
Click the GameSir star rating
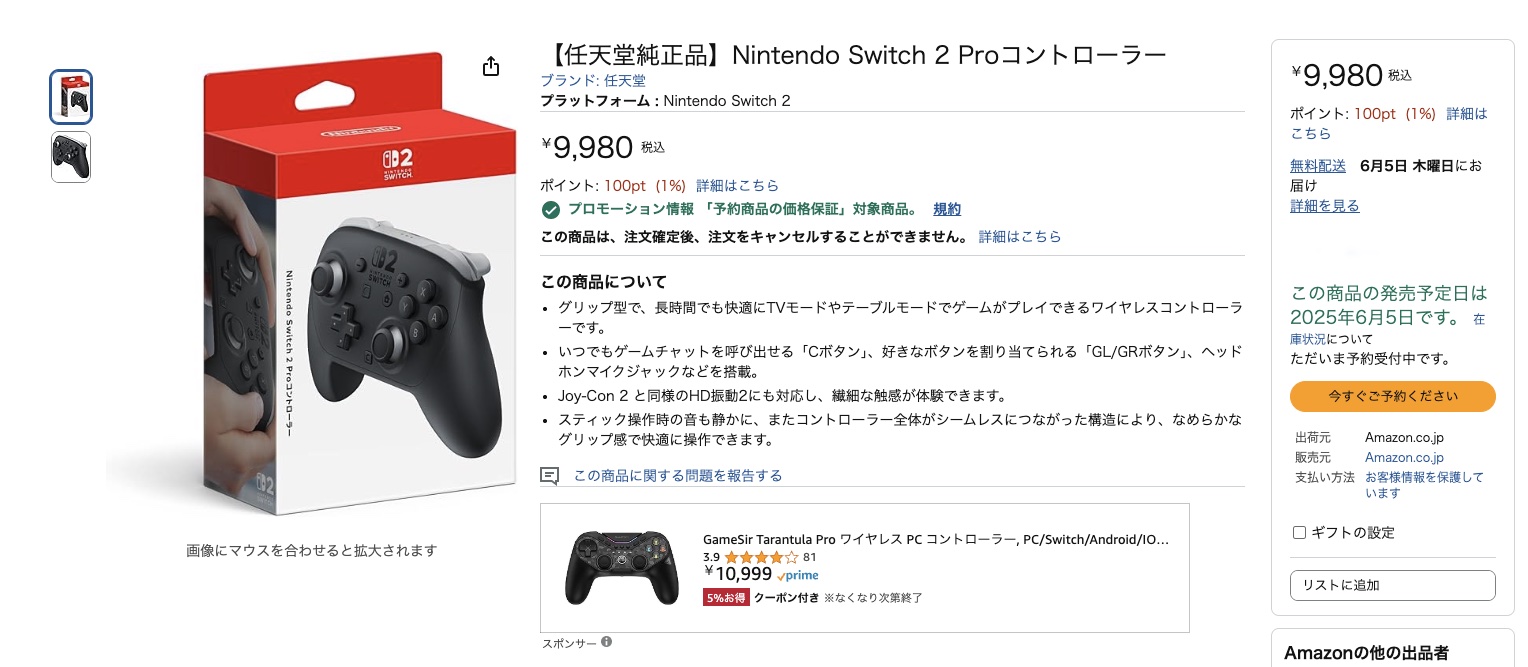pyautogui.click(x=761, y=557)
